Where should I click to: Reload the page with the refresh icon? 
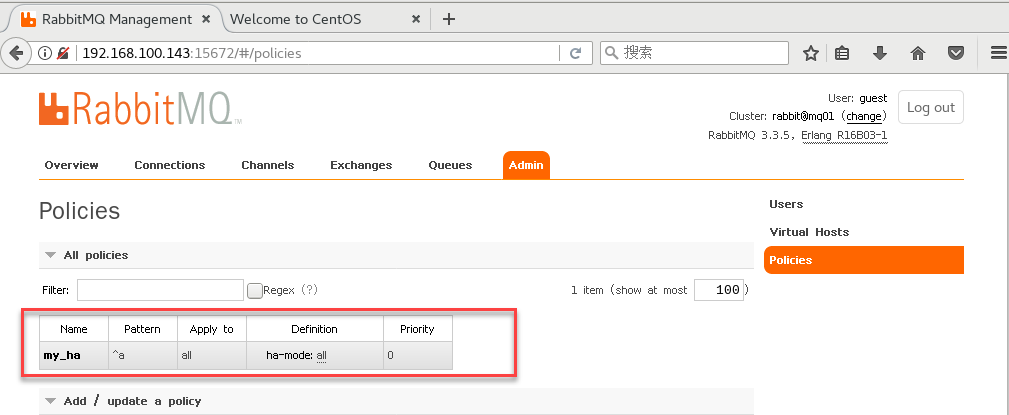pos(576,53)
